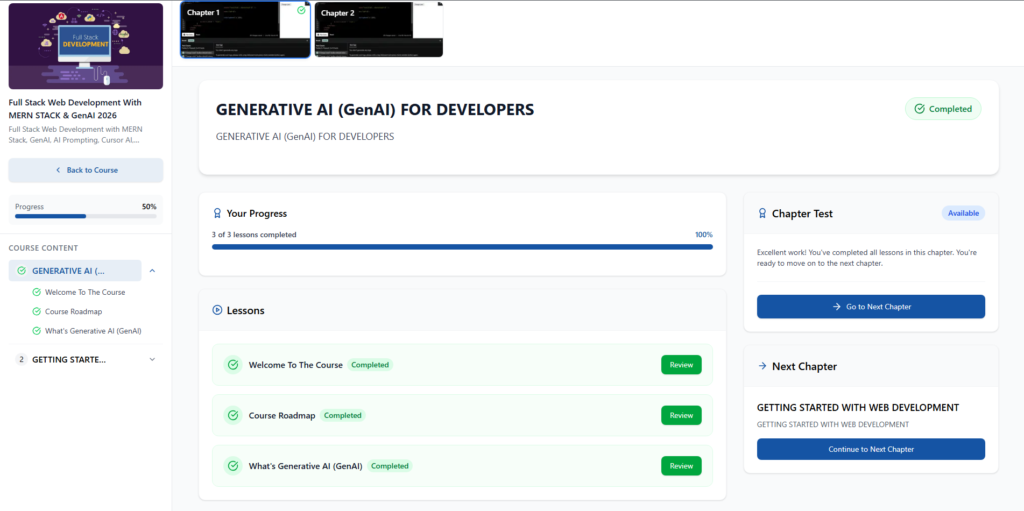Click the award icon beside Chapter Test

(762, 213)
